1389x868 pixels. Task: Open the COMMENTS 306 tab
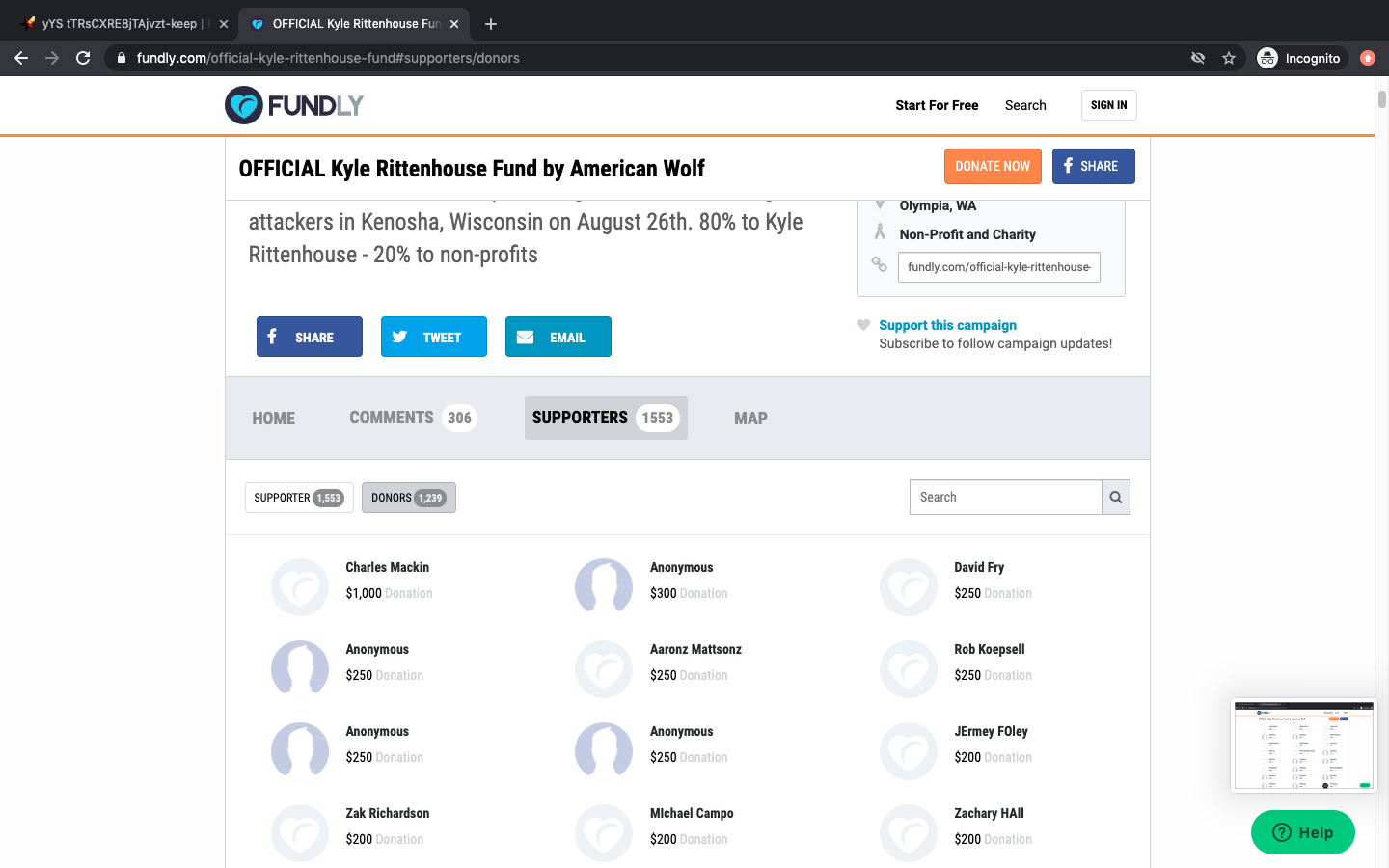click(413, 418)
